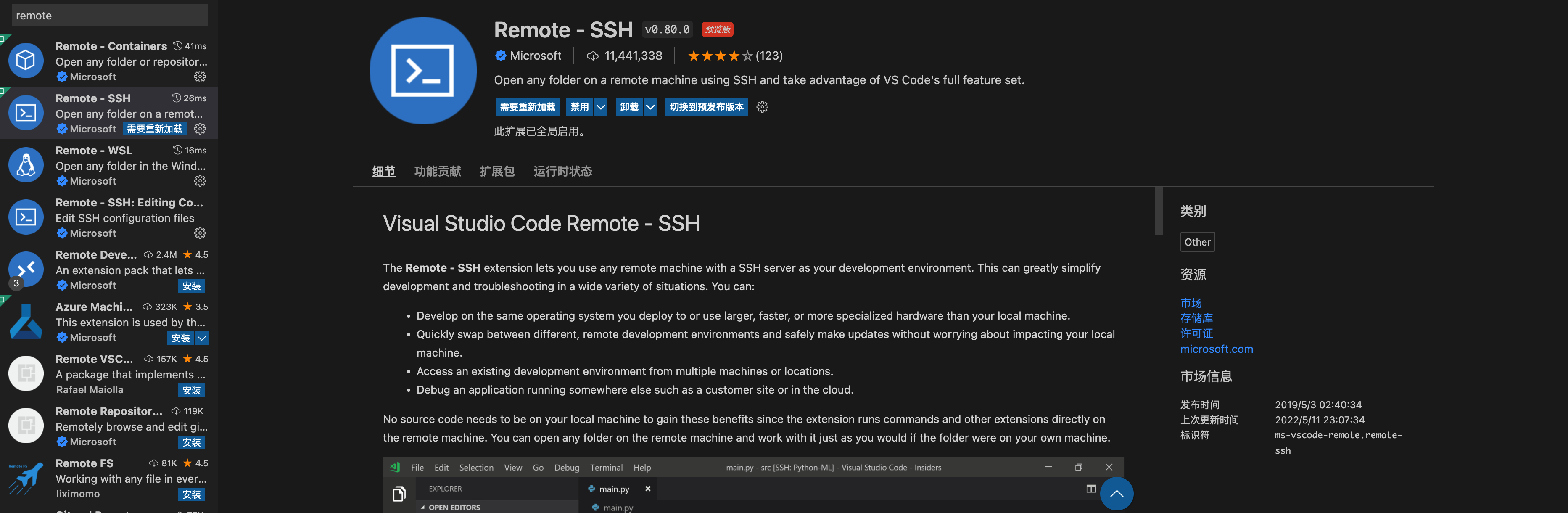Screen dimensions: 1568x513
Task: Click the star rating of Remote - SSH
Action: (x=720, y=56)
